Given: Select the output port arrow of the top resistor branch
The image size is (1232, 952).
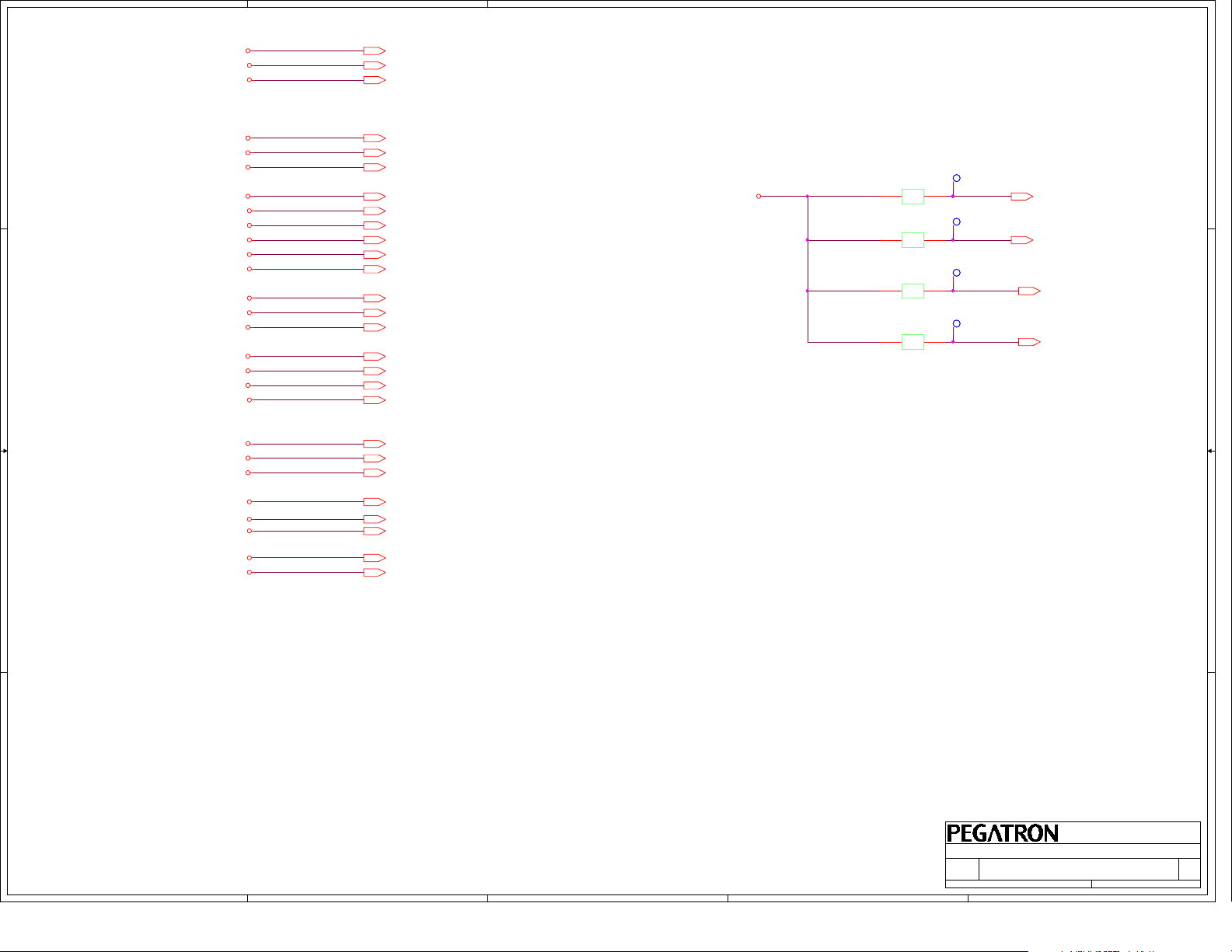Looking at the screenshot, I should 1021,197.
